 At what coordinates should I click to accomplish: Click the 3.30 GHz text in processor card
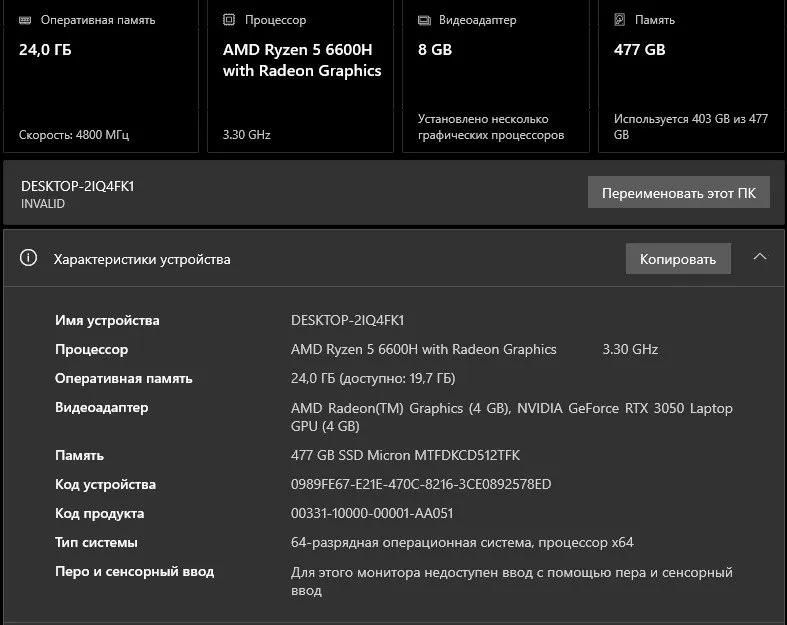click(x=246, y=135)
